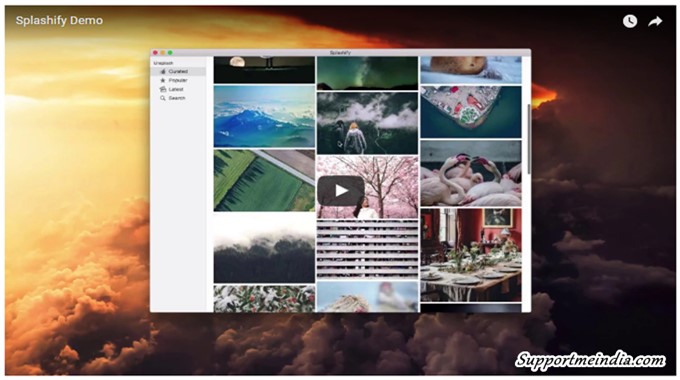Select the person in misty forest thumbnail

(367, 123)
